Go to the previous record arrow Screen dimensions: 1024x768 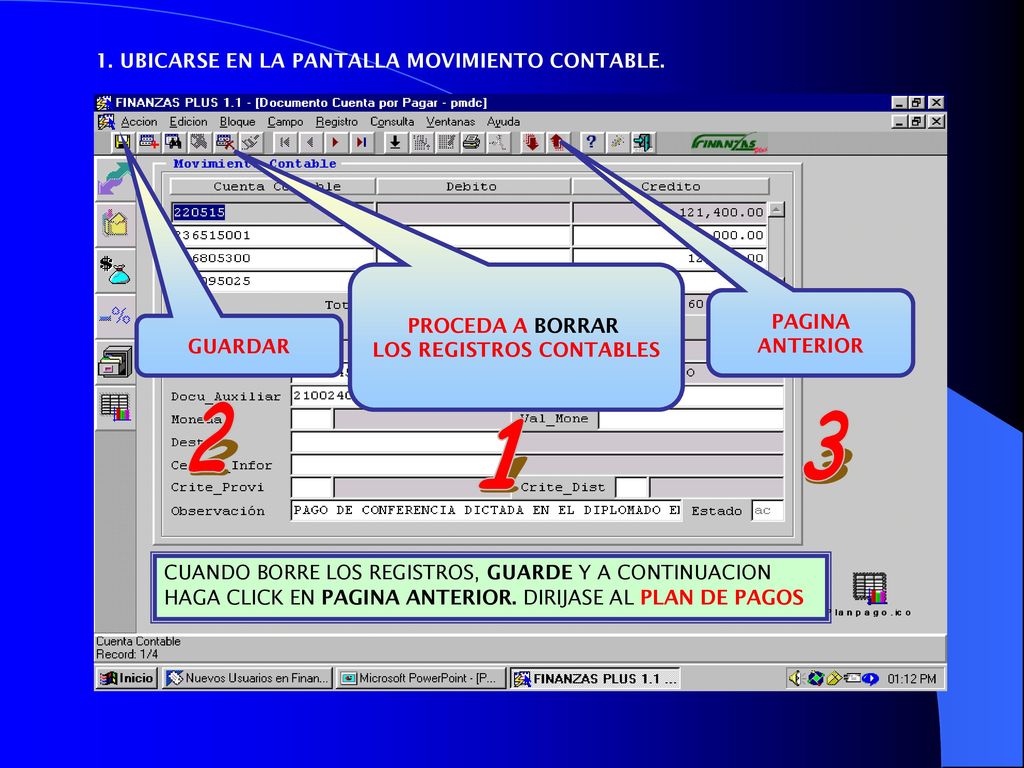[310, 142]
